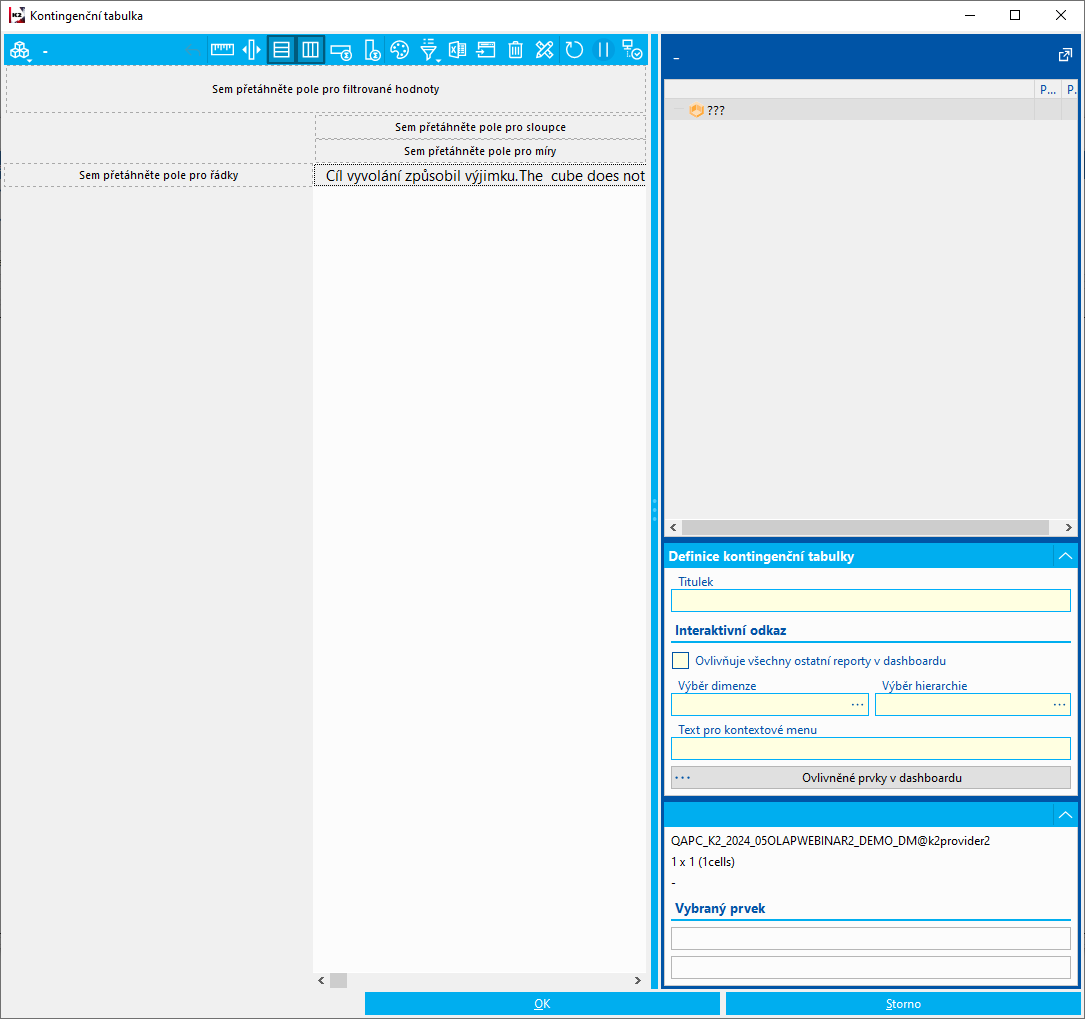Open the color palette icon

pos(399,50)
